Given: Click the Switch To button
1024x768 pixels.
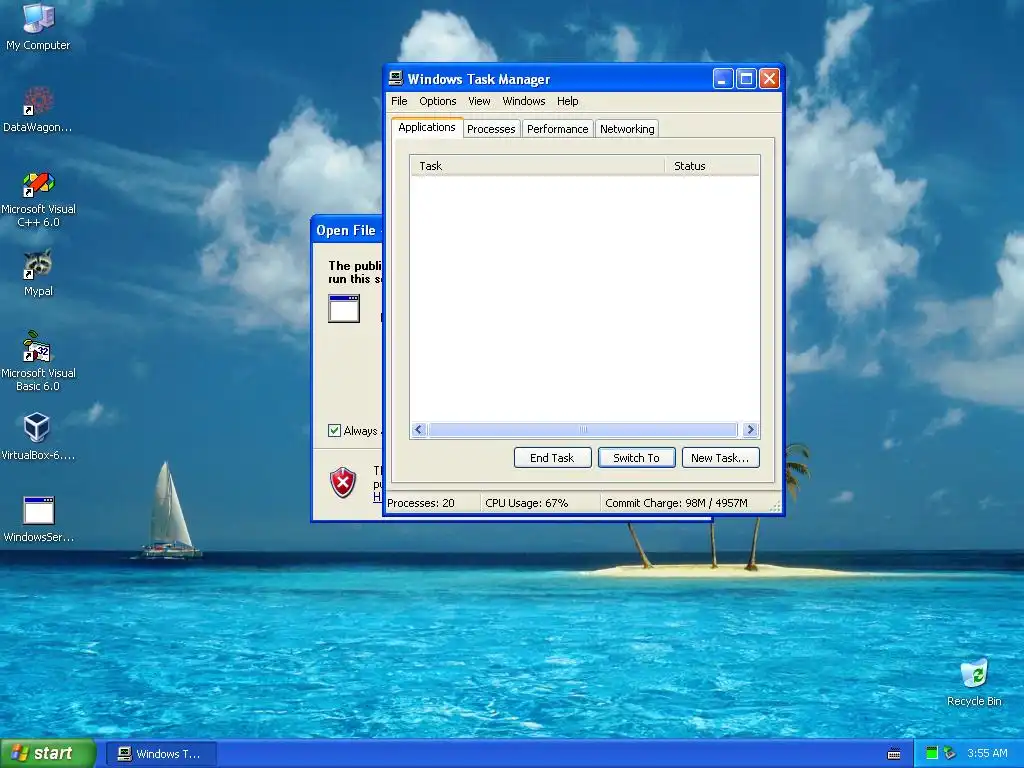Looking at the screenshot, I should [x=637, y=458].
